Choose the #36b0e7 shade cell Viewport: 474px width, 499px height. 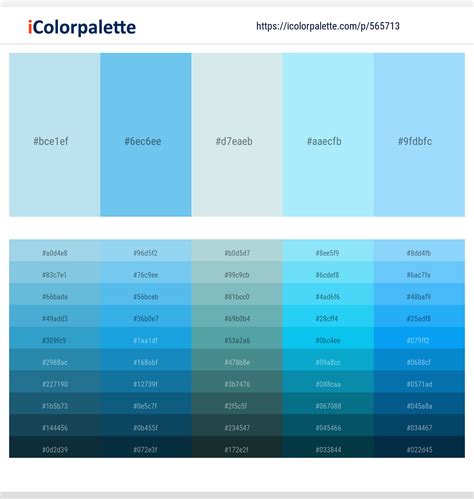point(146,316)
